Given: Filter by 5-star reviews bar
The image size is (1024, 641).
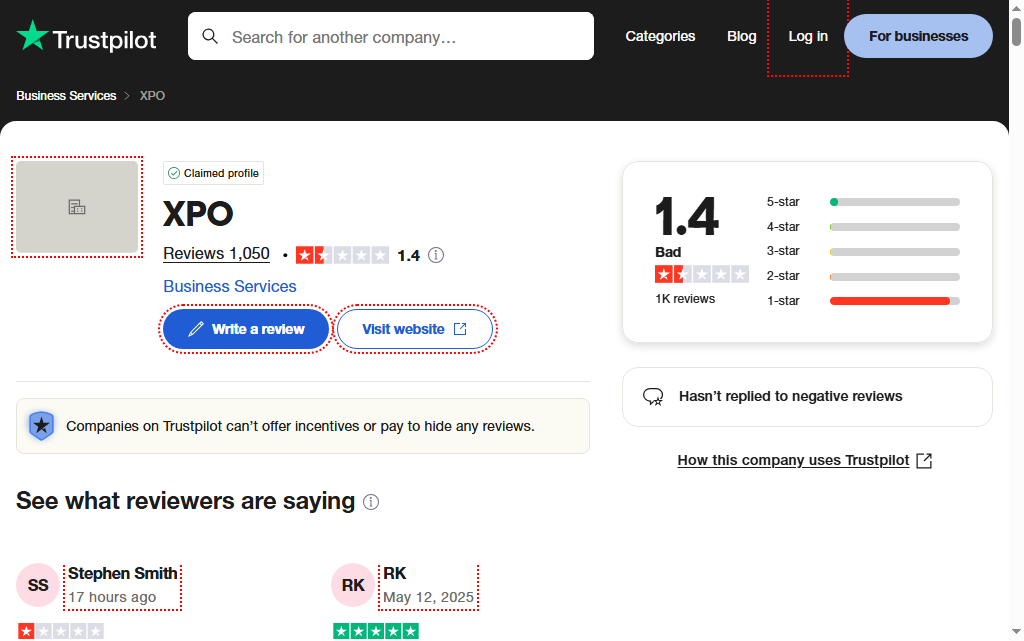Looking at the screenshot, I should pyautogui.click(x=863, y=202).
